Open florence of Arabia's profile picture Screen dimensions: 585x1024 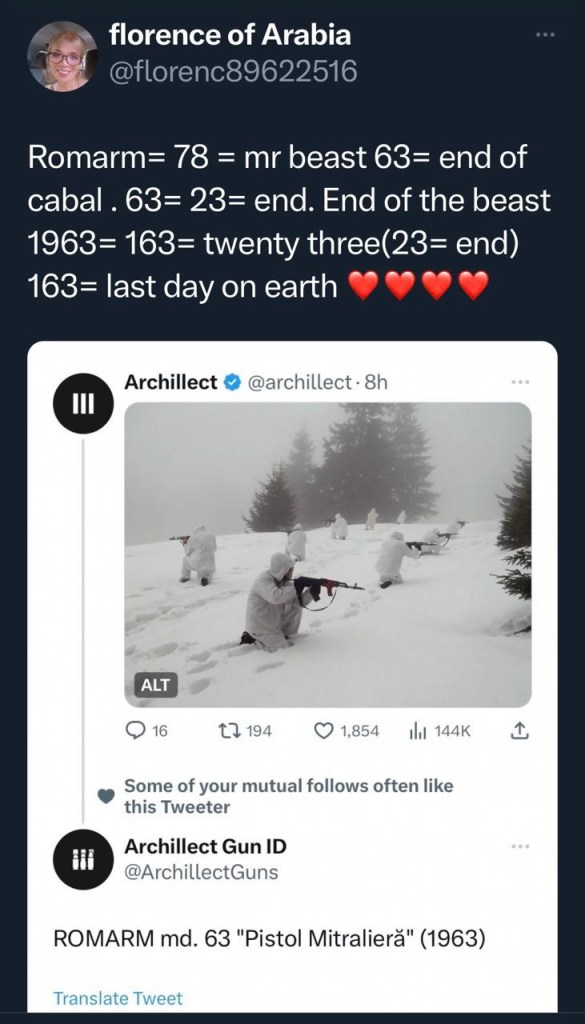pyautogui.click(x=63, y=56)
